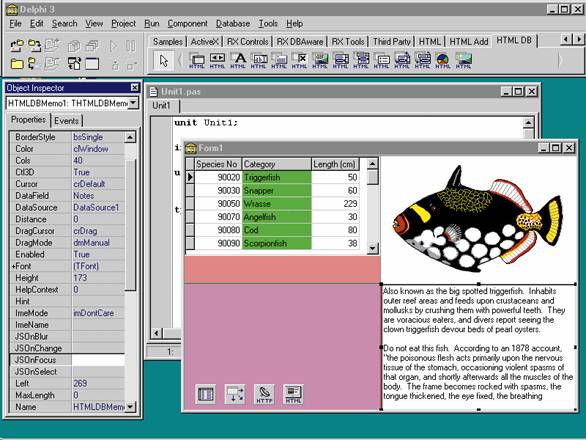Click the Unit1.pas document icon
Screen dimensions: 586x440
153,92
